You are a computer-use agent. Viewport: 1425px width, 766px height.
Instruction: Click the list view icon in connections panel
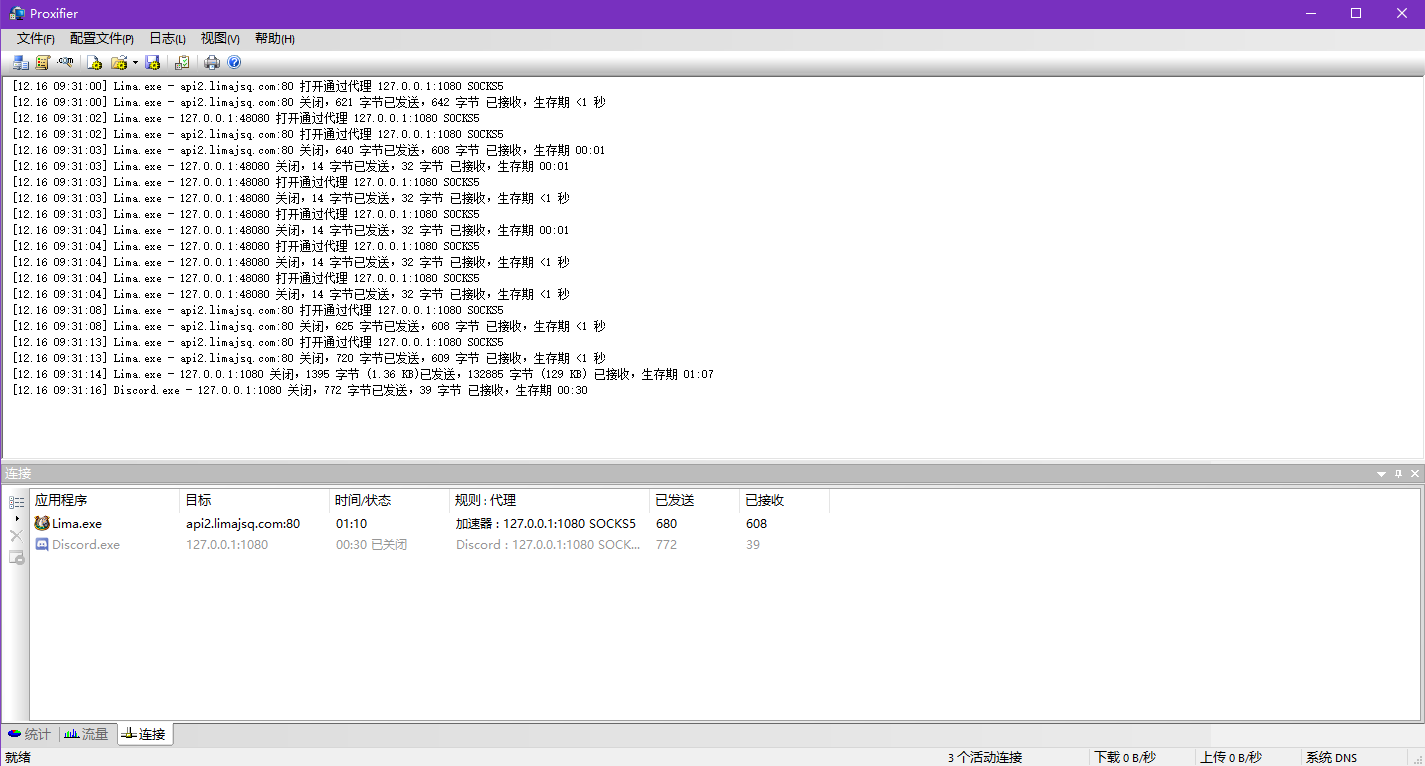tap(16, 502)
